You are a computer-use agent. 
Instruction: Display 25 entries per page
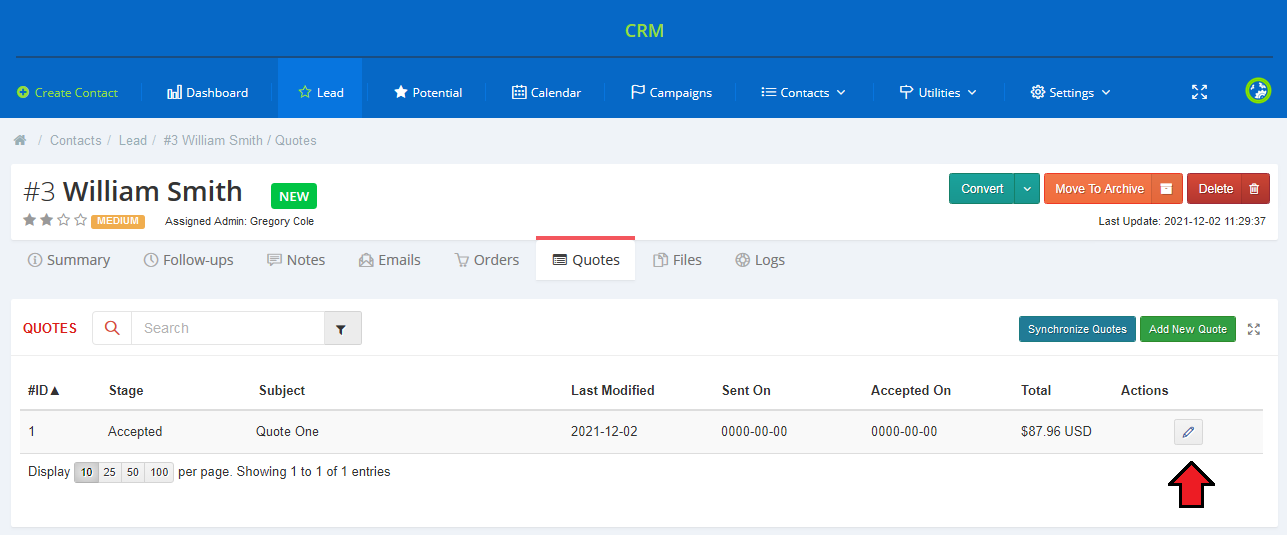coord(110,472)
